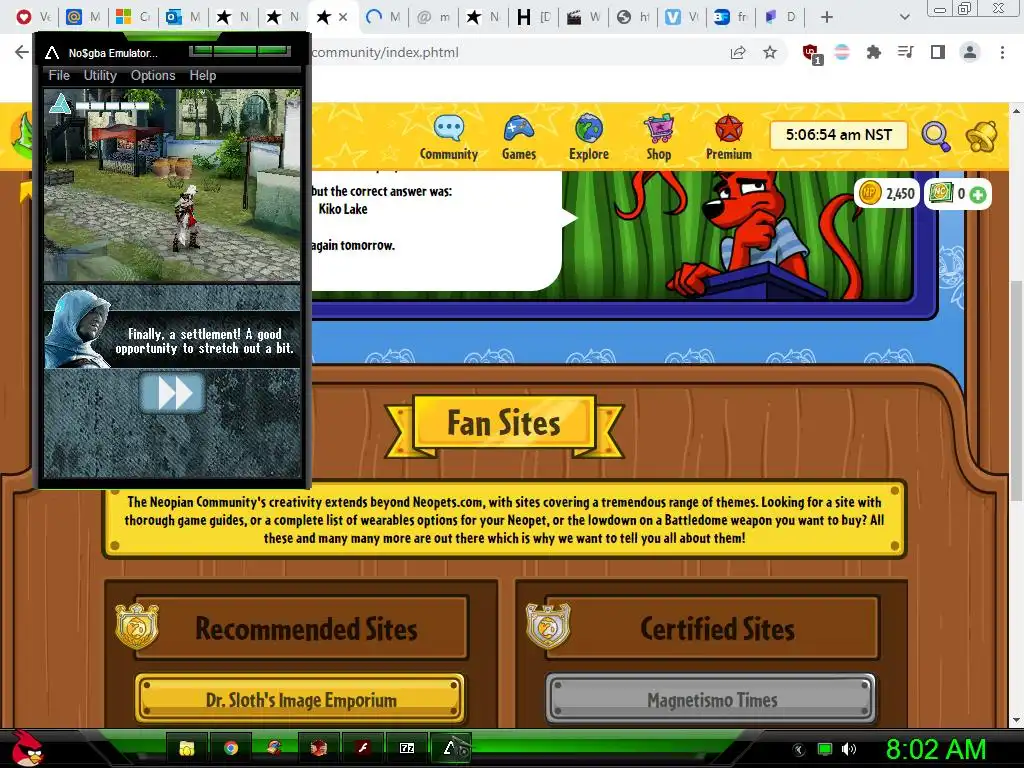This screenshot has height=768, width=1024.
Task: Open the notifications bell icon
Action: (982, 136)
